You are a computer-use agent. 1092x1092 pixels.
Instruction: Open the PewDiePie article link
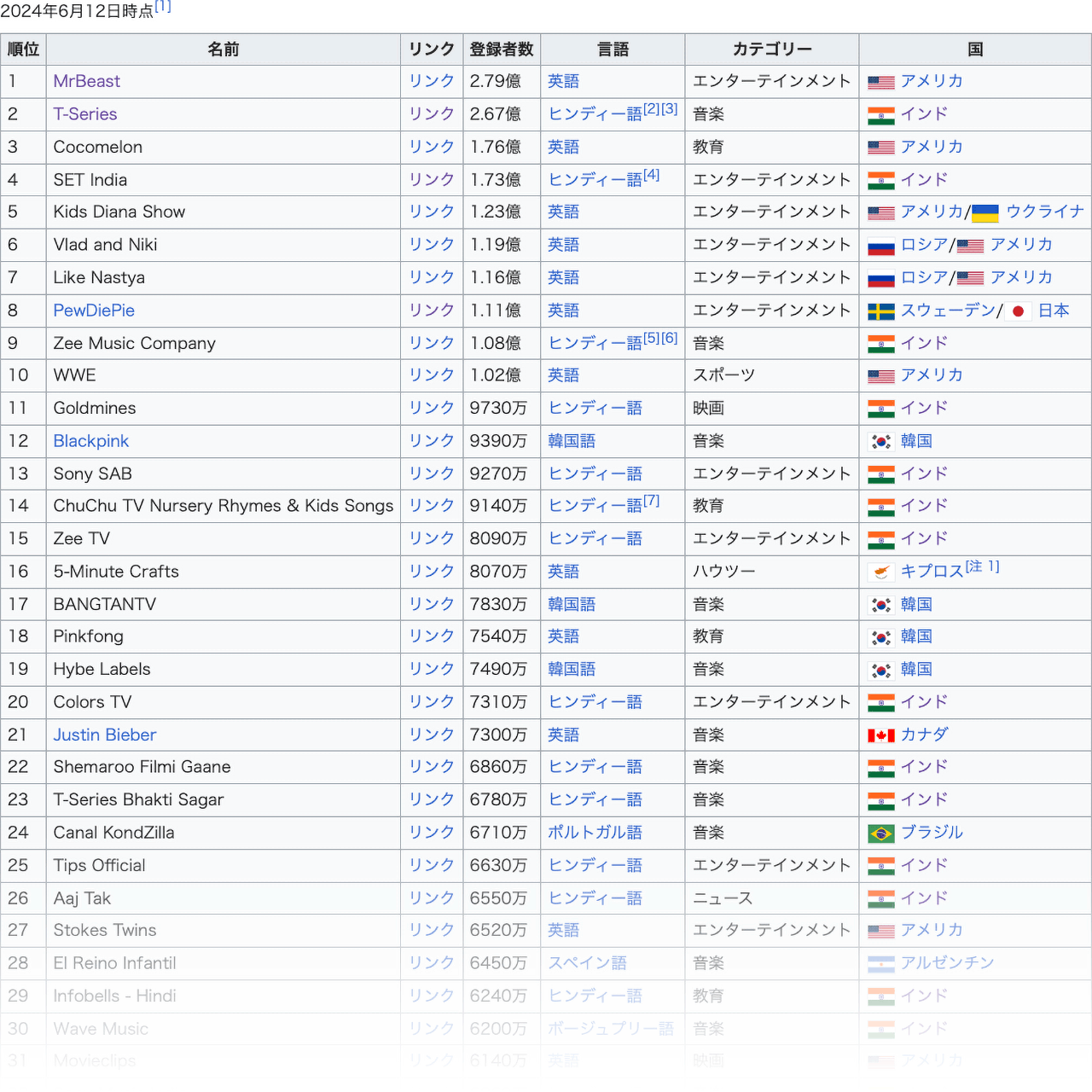tap(94, 311)
